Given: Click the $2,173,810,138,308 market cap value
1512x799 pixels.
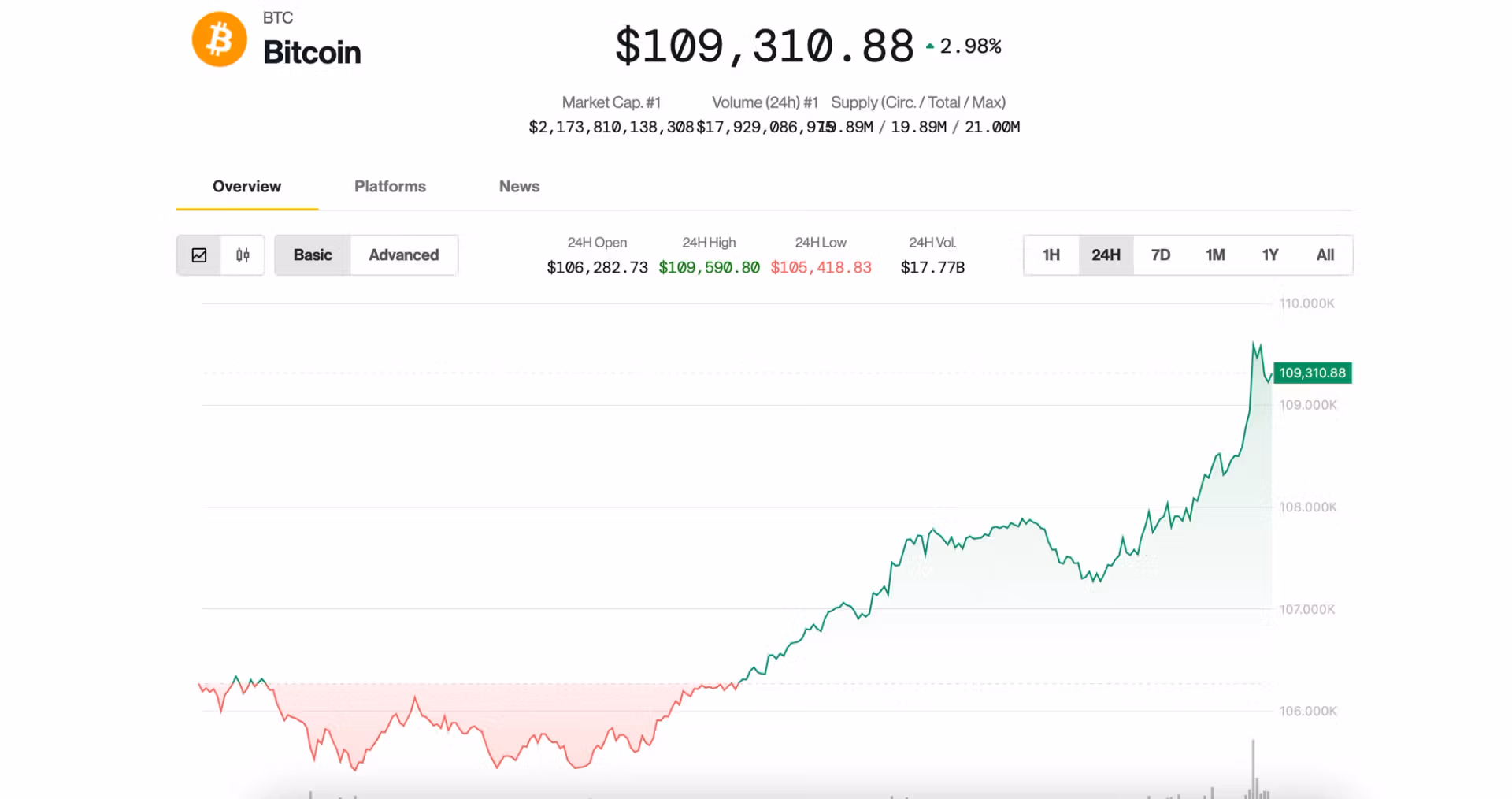Looking at the screenshot, I should 611,127.
